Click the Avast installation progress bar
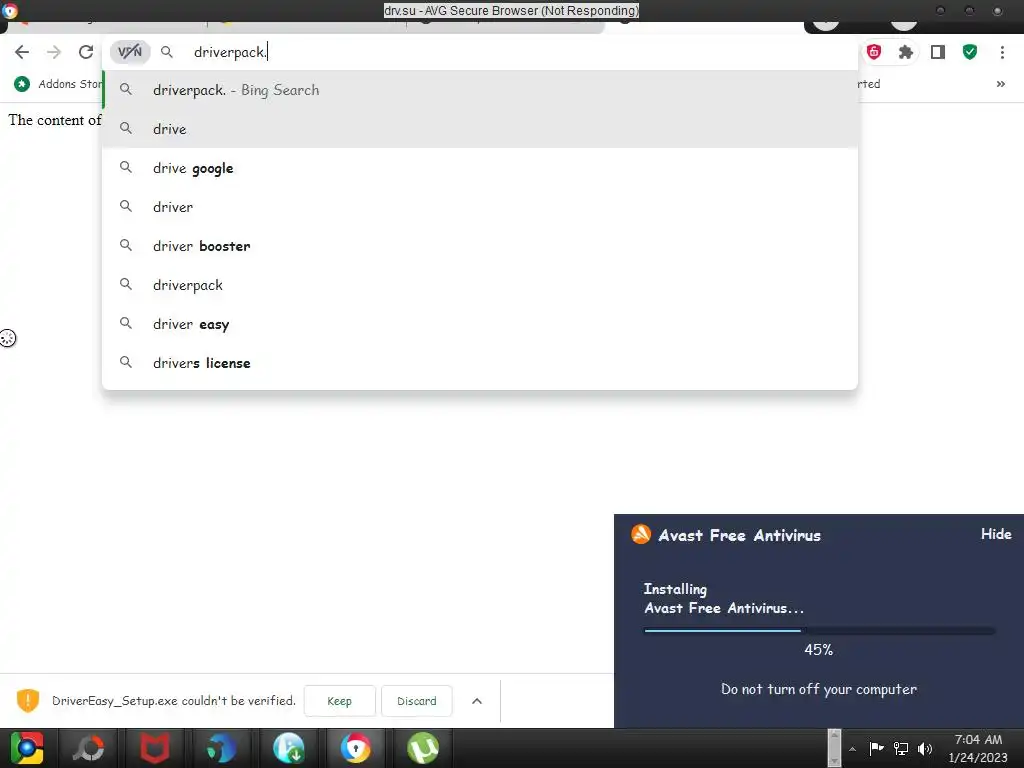The image size is (1024, 768). click(x=820, y=630)
